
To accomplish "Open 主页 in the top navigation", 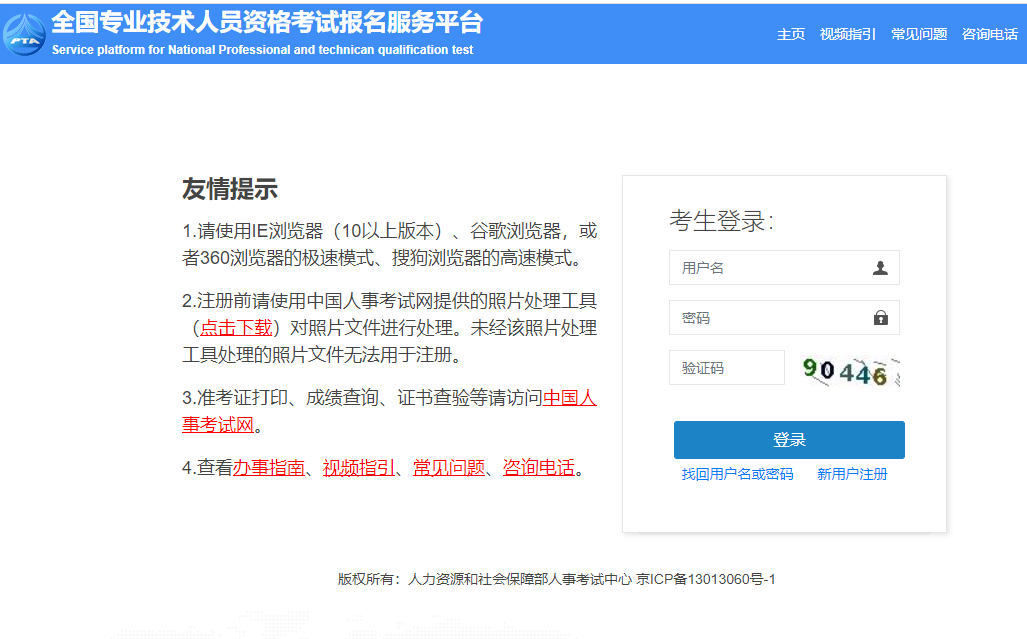I will pos(791,34).
